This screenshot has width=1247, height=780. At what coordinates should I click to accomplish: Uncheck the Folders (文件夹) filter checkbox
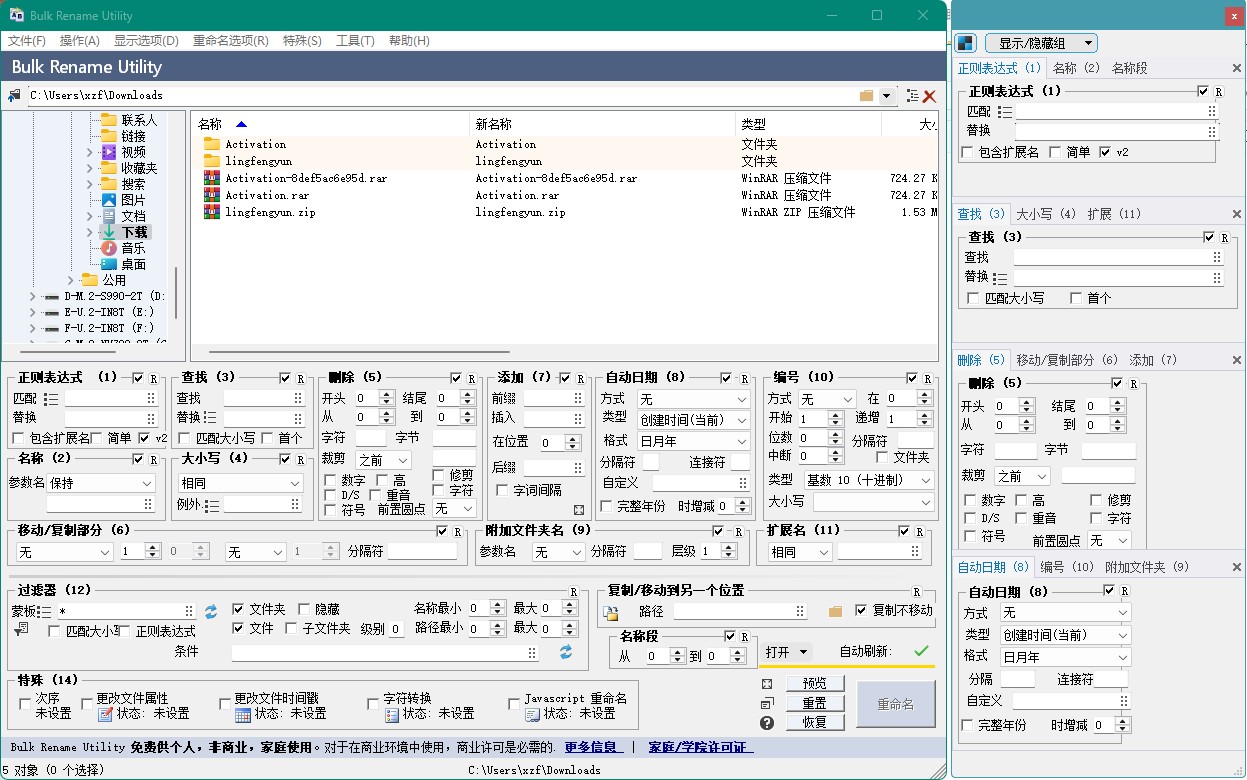pyautogui.click(x=238, y=609)
